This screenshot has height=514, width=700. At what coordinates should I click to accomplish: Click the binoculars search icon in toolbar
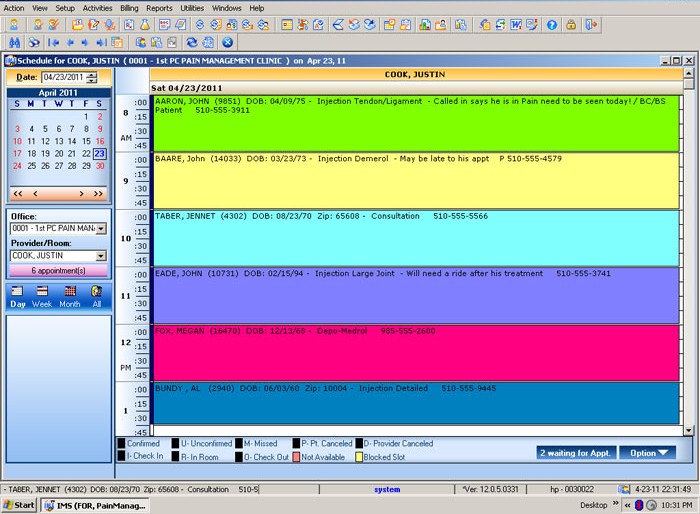click(x=14, y=43)
